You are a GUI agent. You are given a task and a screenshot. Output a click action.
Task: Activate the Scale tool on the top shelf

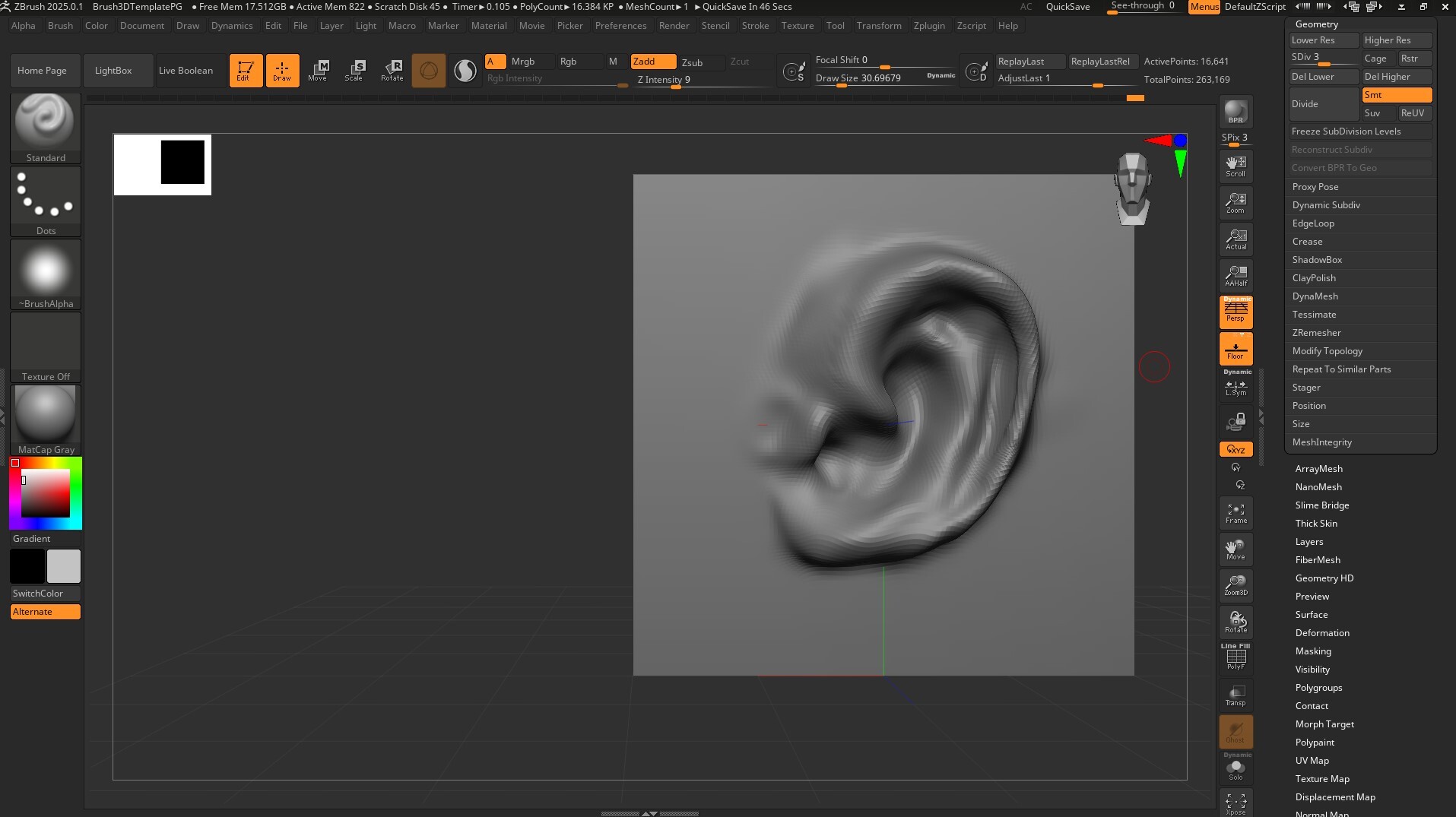[354, 70]
